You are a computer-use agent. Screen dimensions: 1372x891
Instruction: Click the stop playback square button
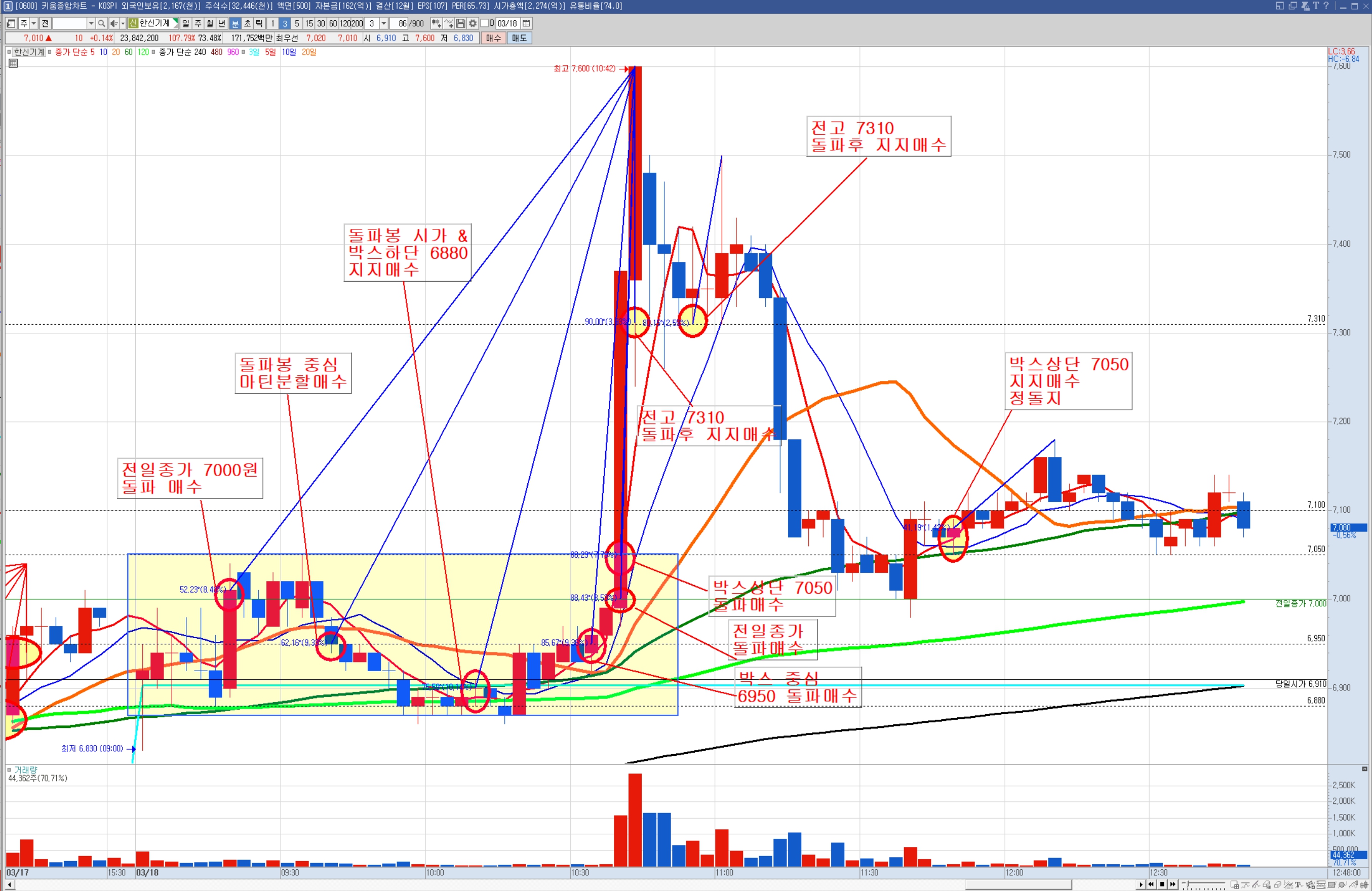(1162, 884)
